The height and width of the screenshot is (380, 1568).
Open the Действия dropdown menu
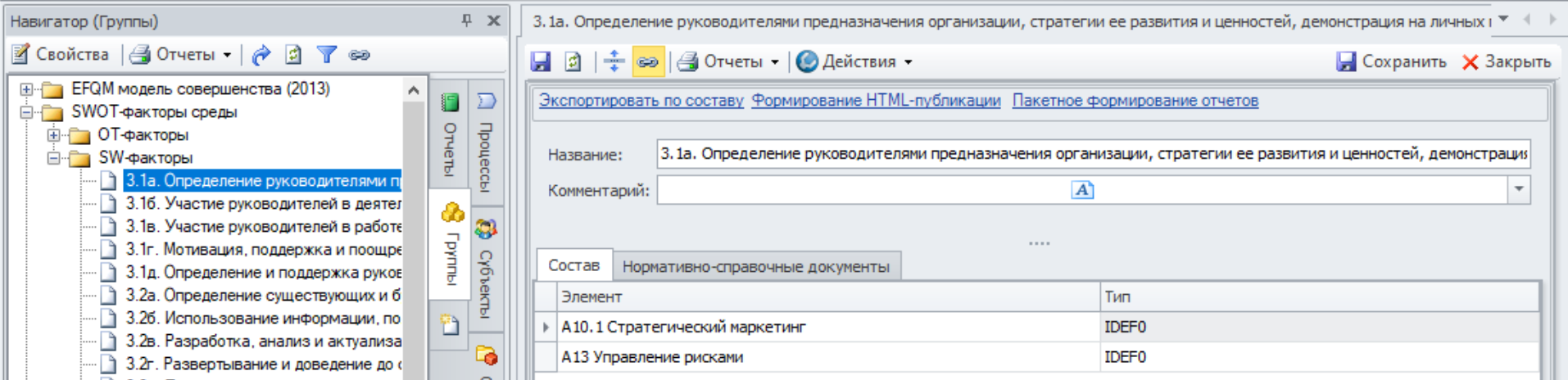tap(855, 61)
